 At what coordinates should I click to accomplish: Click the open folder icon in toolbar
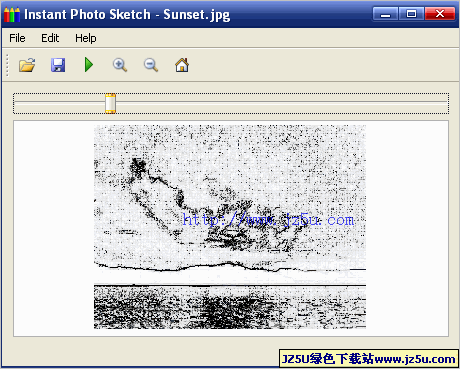pos(27,65)
